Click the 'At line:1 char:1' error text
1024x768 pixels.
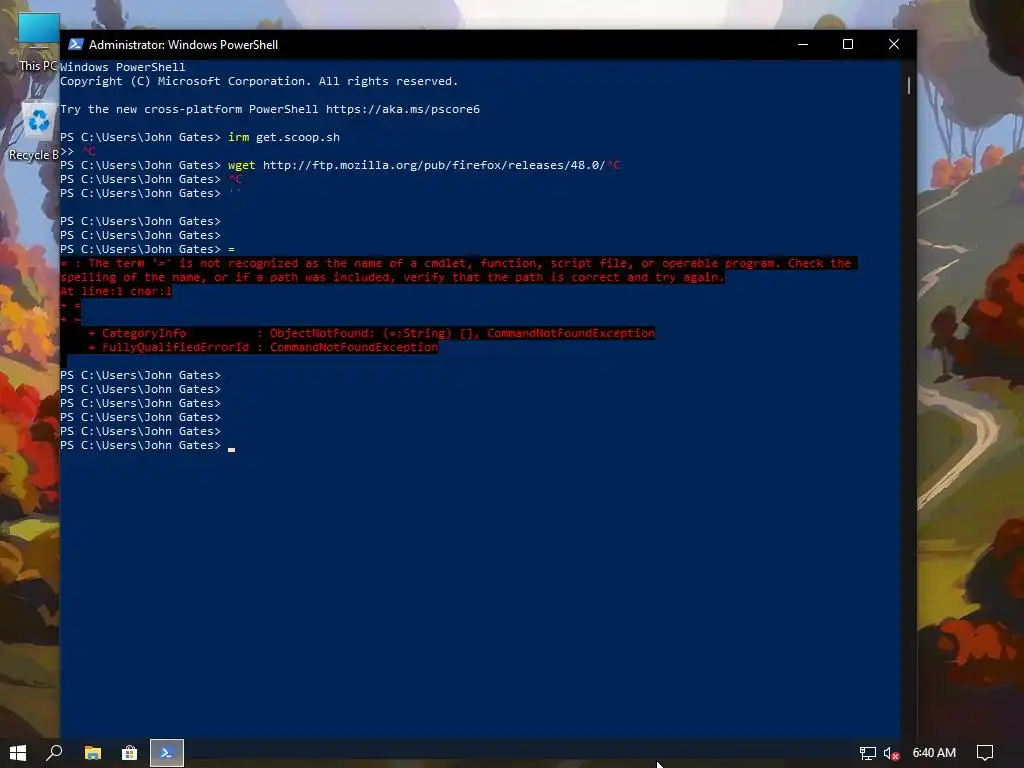click(116, 291)
